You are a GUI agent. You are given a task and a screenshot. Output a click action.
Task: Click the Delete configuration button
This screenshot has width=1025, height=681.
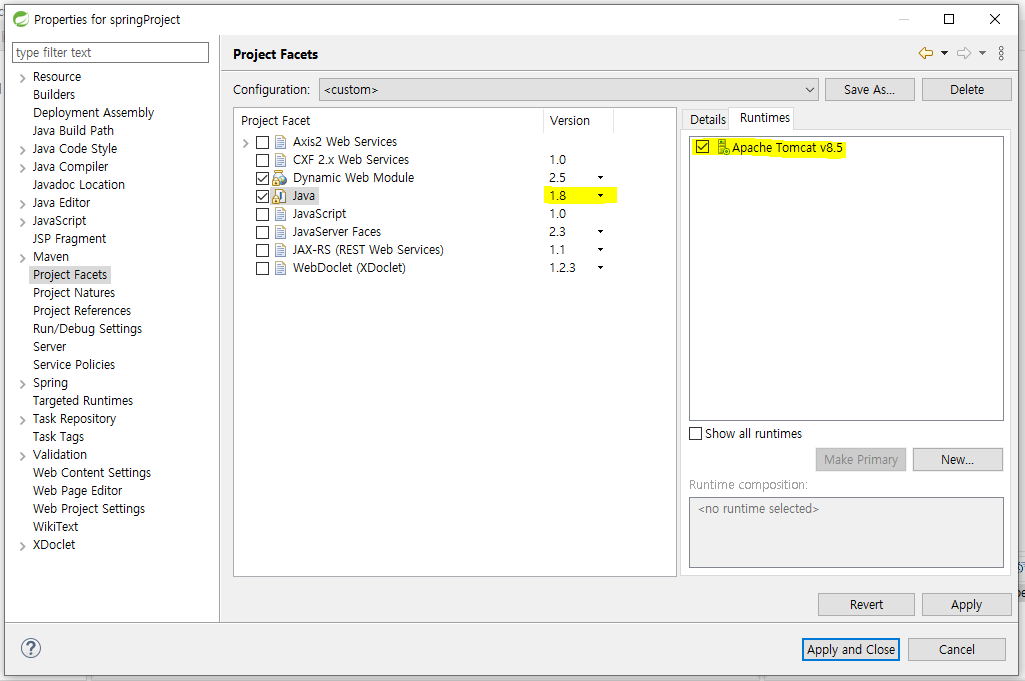coord(967,90)
